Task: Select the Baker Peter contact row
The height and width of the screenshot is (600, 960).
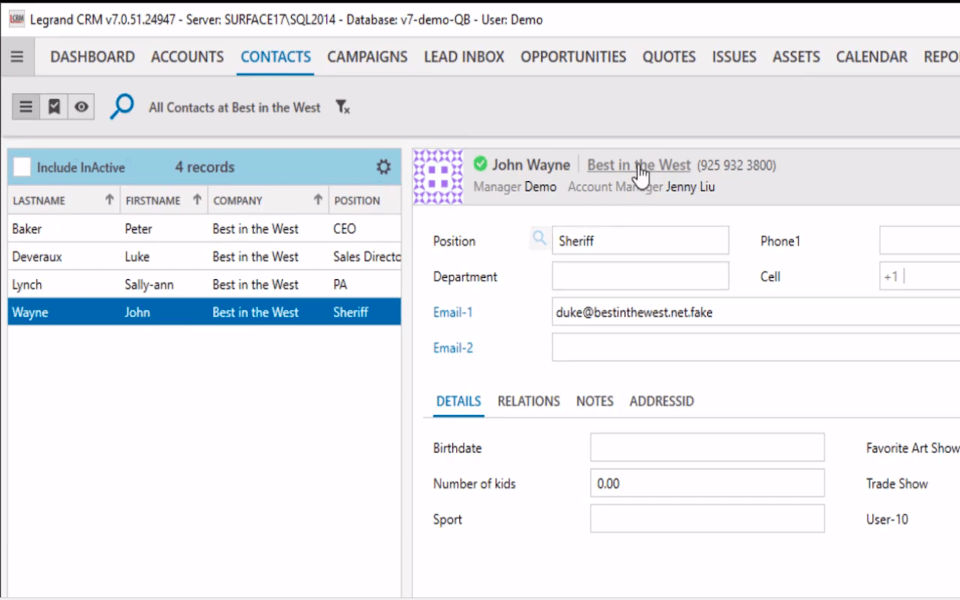Action: [x=204, y=228]
